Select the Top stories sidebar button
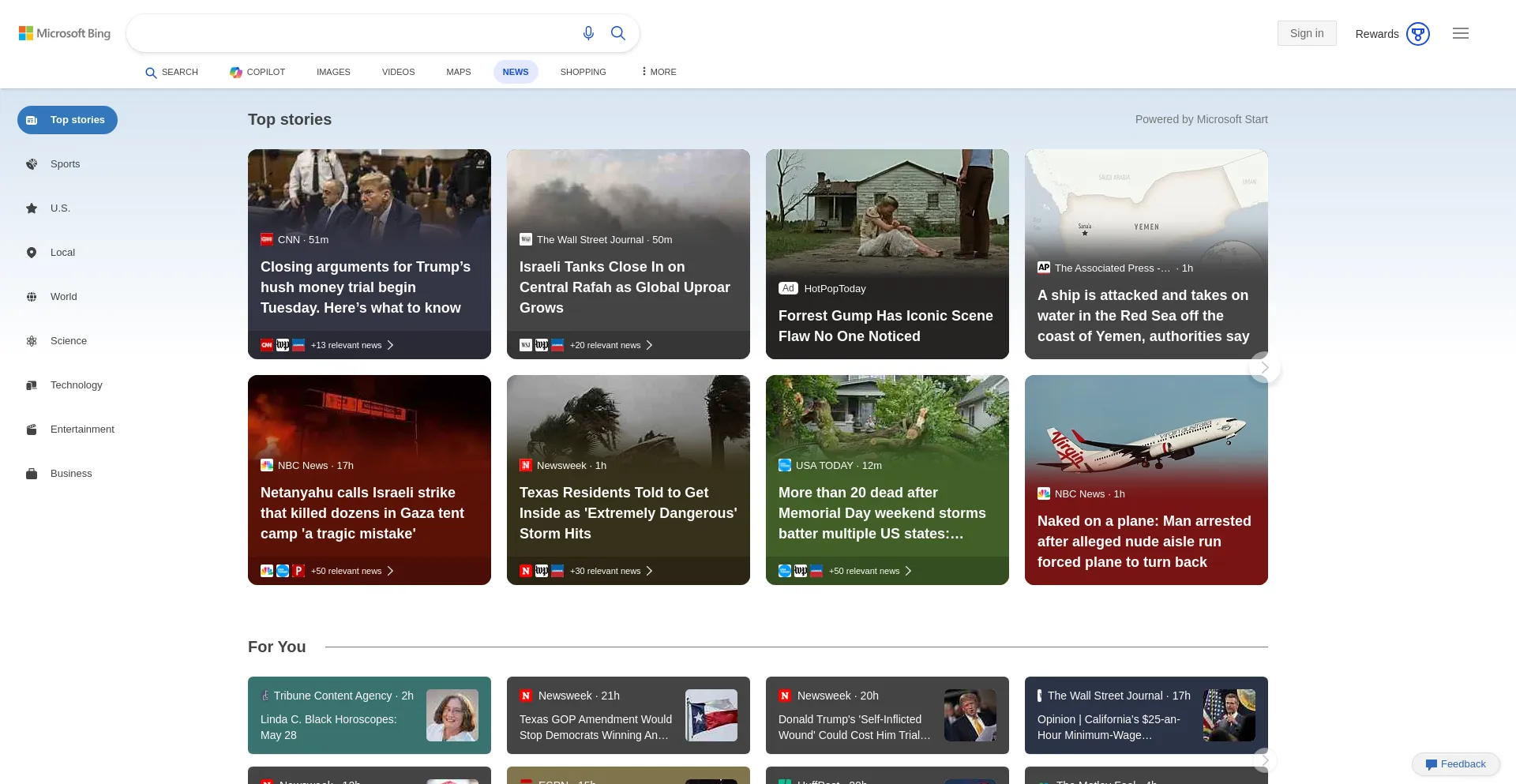Viewport: 1516px width, 784px height. (67, 120)
